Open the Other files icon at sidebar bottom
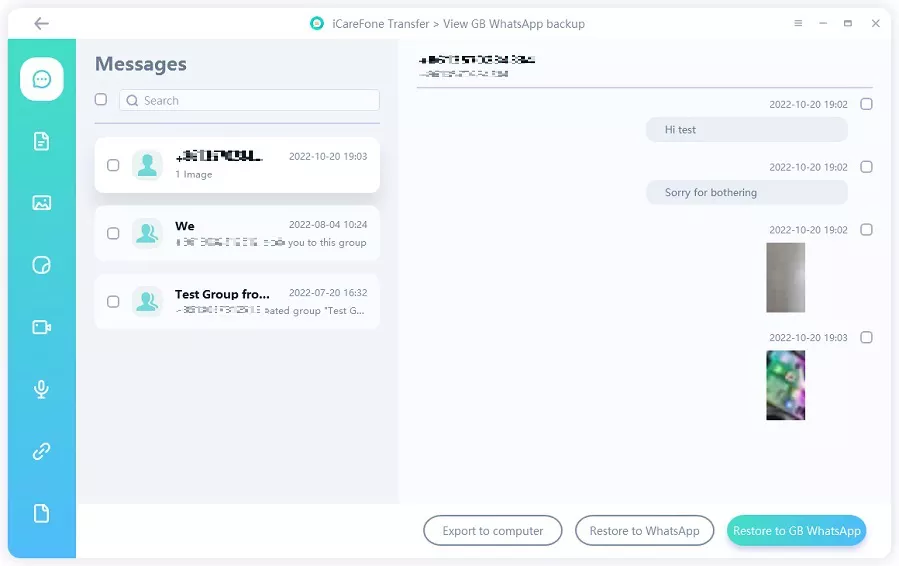 point(42,513)
